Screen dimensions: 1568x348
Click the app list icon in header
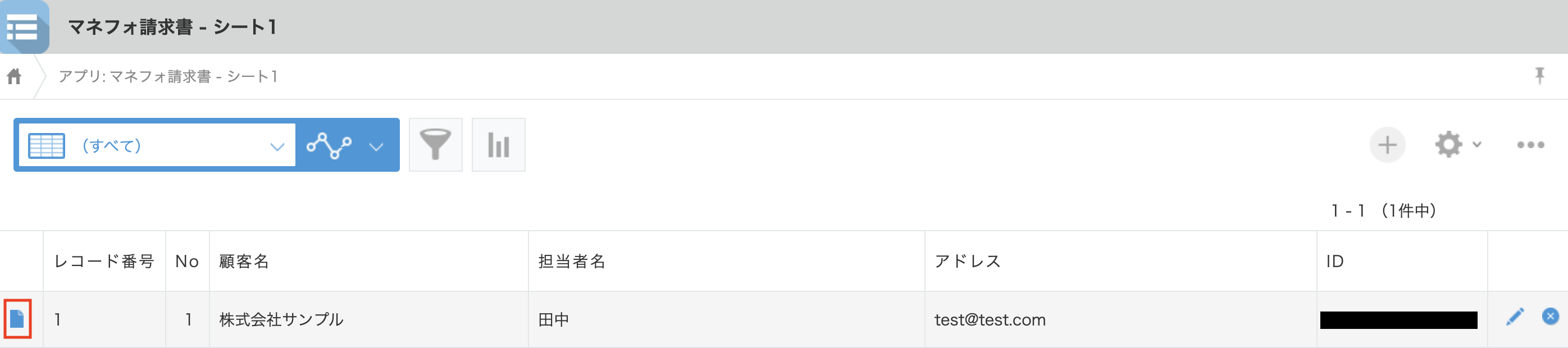[x=23, y=27]
